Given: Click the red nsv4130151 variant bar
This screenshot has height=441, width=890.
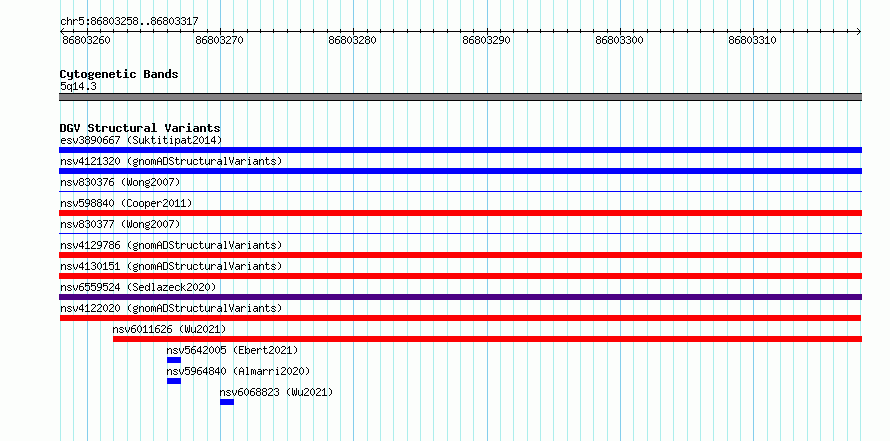Looking at the screenshot, I should [x=460, y=276].
